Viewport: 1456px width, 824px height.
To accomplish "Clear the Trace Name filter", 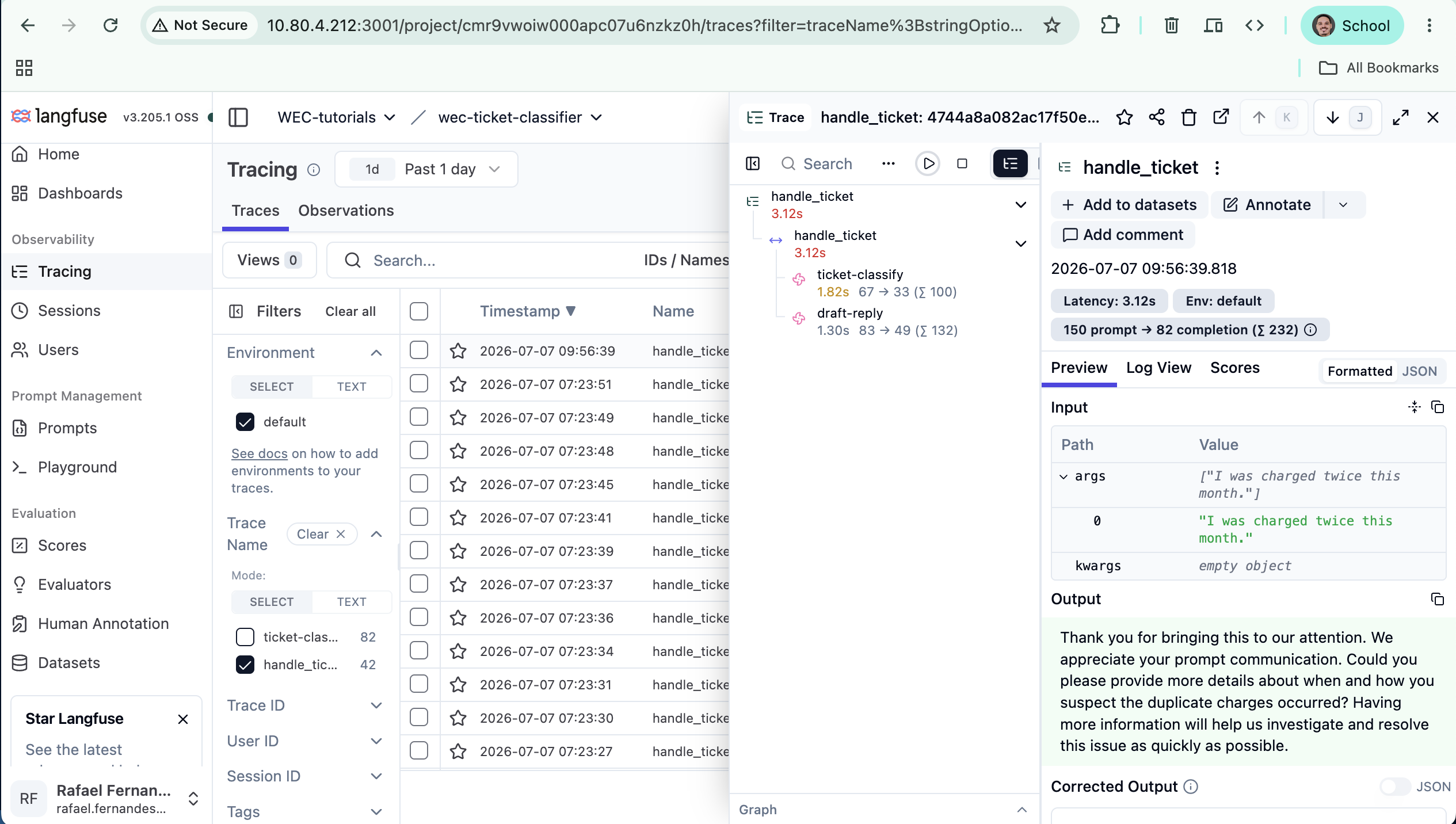I will click(x=322, y=534).
